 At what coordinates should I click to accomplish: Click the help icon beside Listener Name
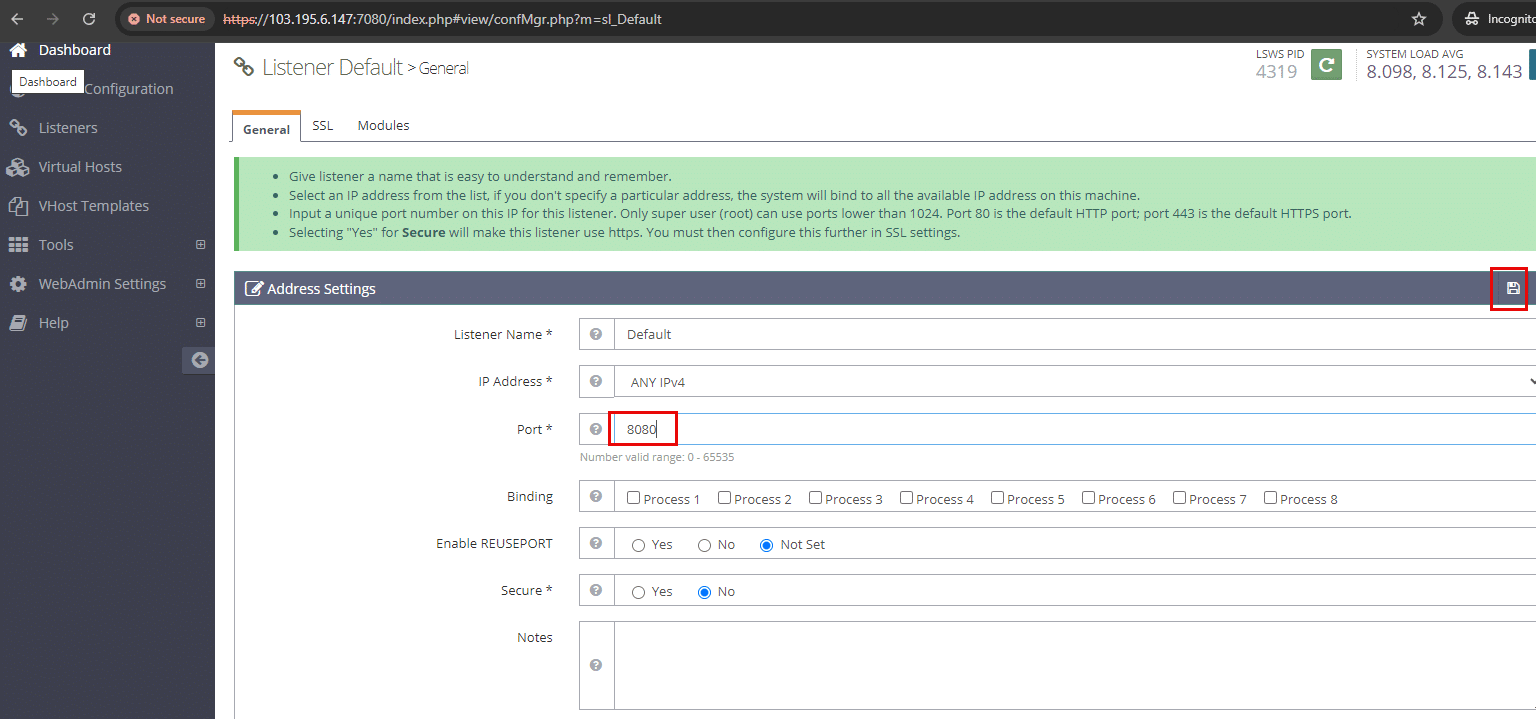[596, 334]
